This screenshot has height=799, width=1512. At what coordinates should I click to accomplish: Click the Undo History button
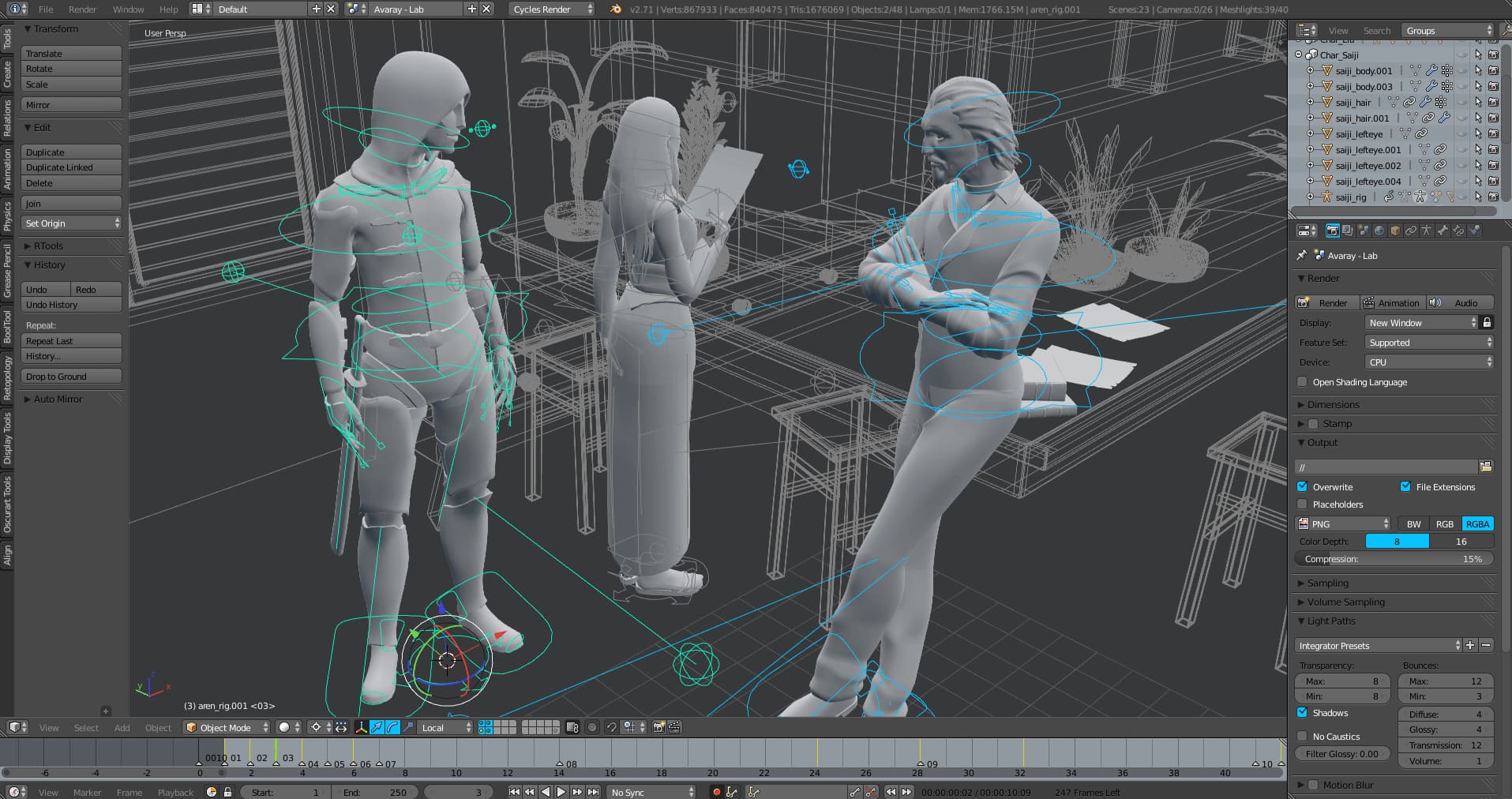70,304
